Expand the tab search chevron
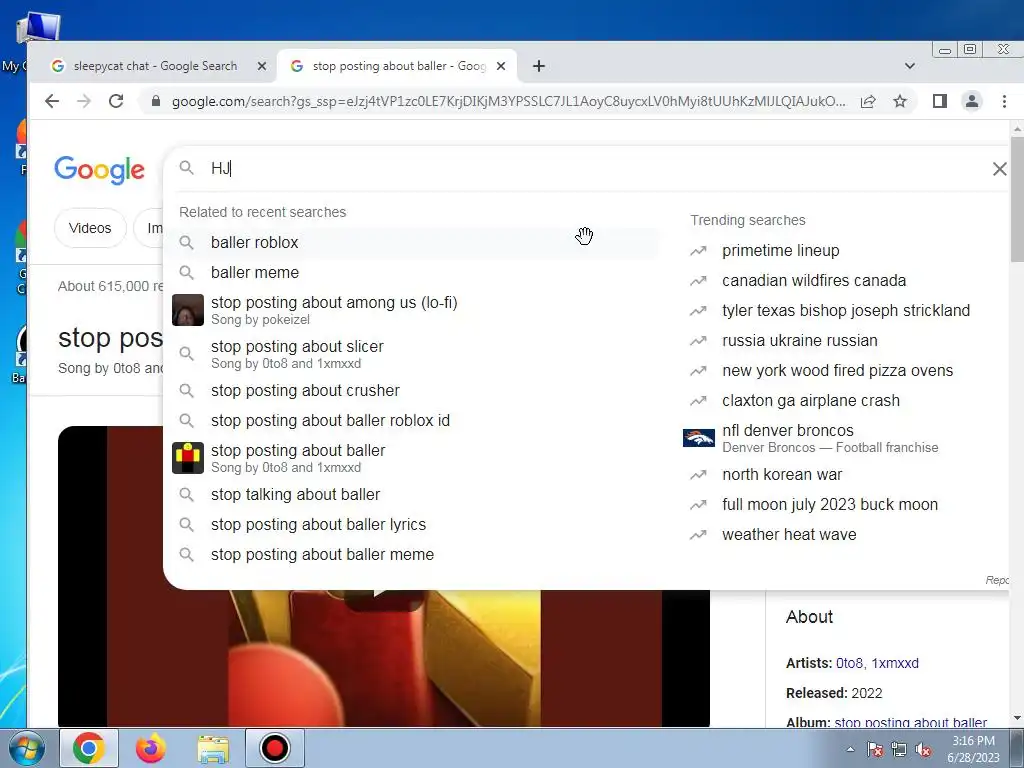 (910, 66)
